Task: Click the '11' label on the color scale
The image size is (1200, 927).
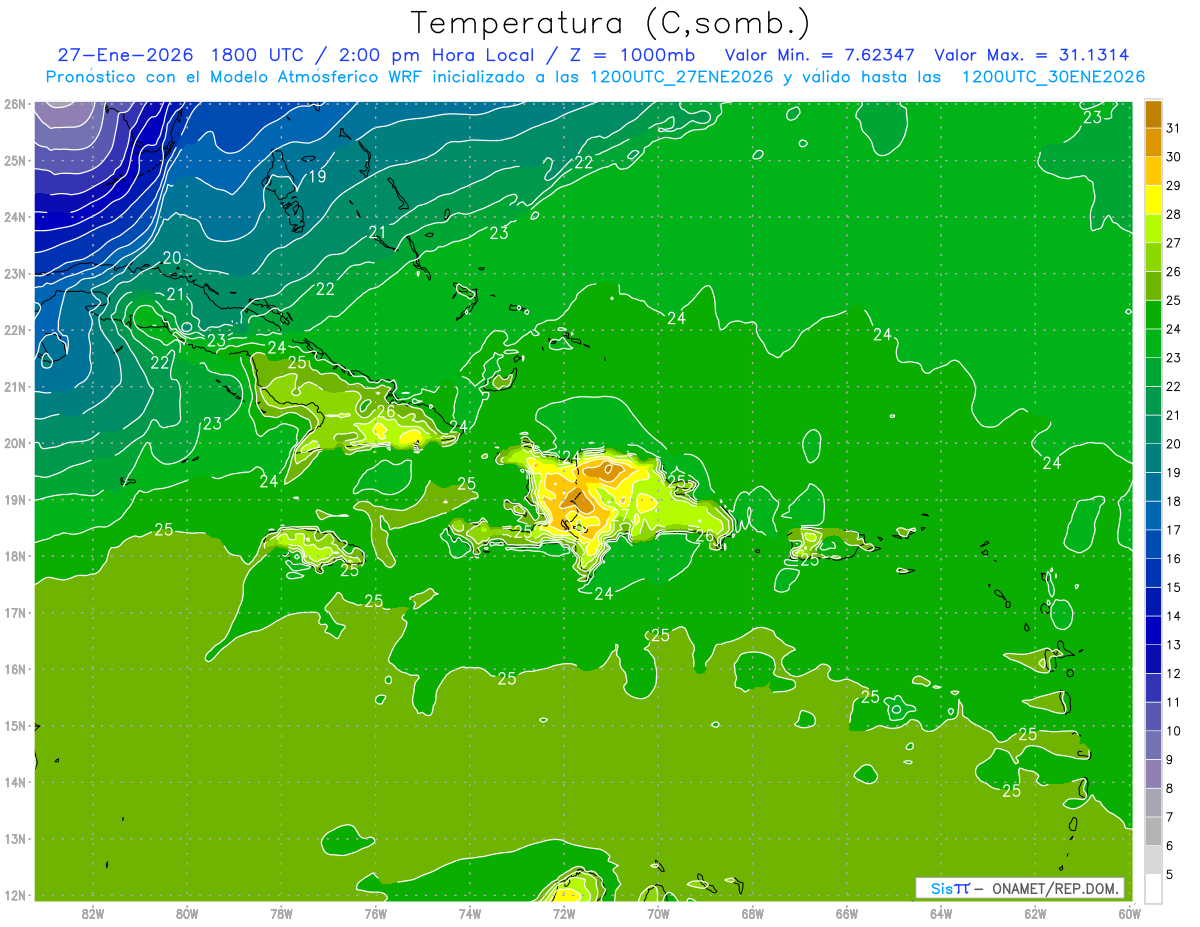Action: [x=1173, y=703]
